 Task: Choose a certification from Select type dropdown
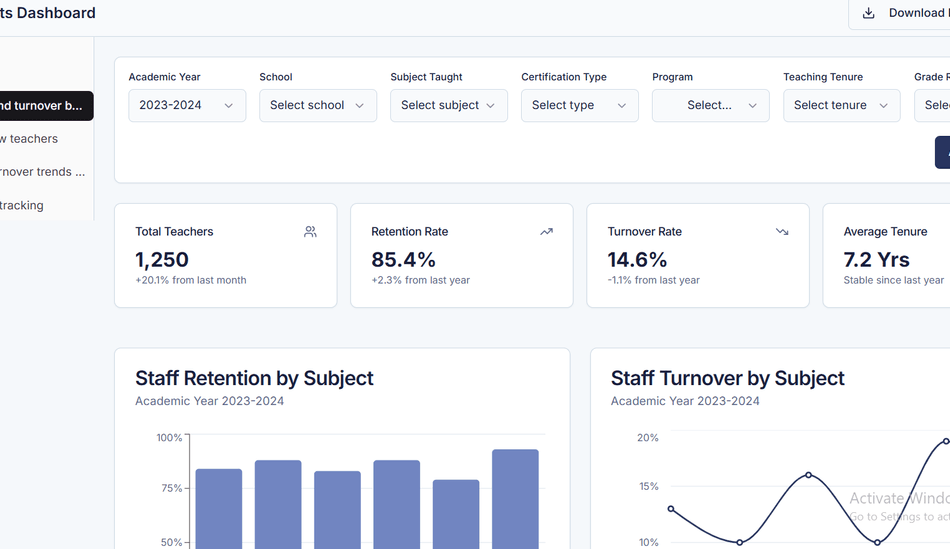tap(580, 105)
